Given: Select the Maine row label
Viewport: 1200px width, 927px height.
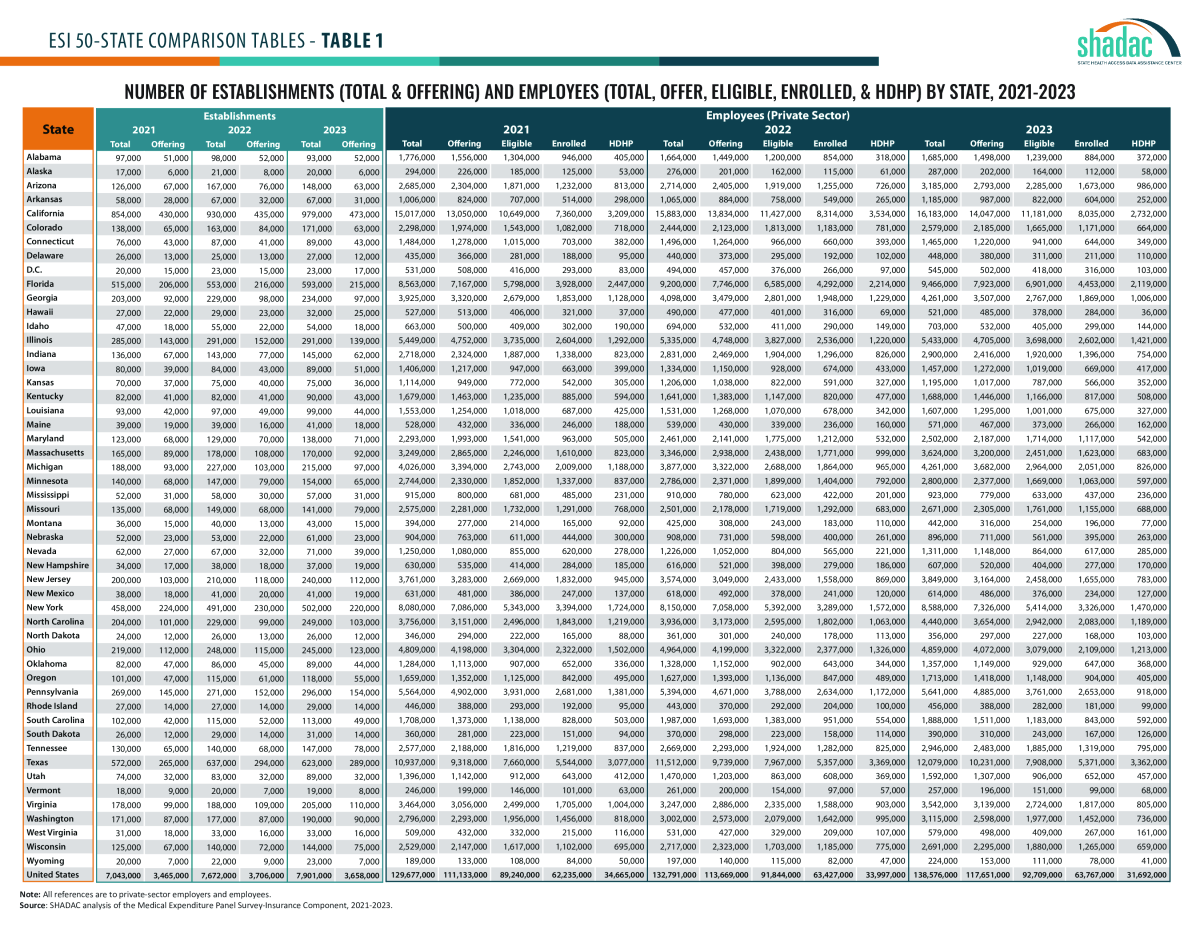Looking at the screenshot, I should (x=39, y=424).
